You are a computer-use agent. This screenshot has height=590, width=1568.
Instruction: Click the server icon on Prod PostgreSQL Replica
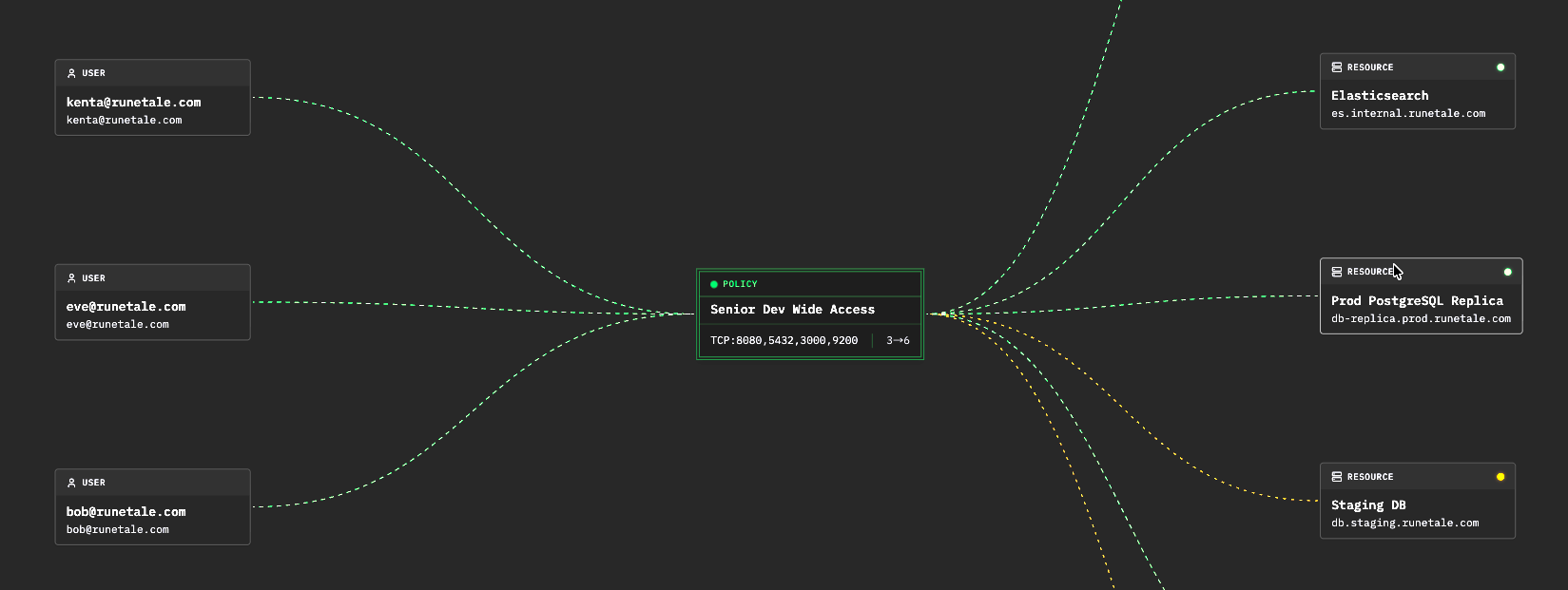1337,272
